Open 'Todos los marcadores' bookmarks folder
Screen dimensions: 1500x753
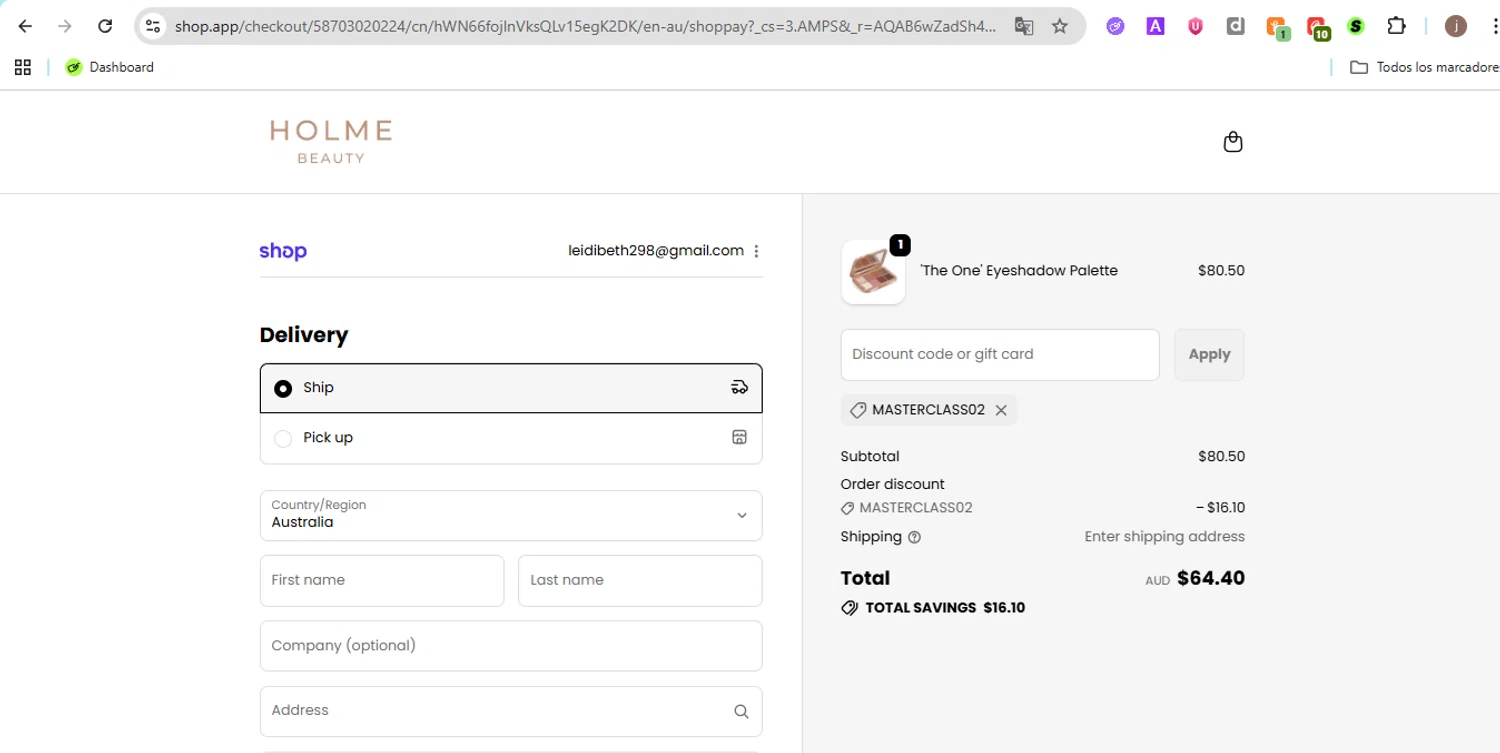click(x=1424, y=67)
